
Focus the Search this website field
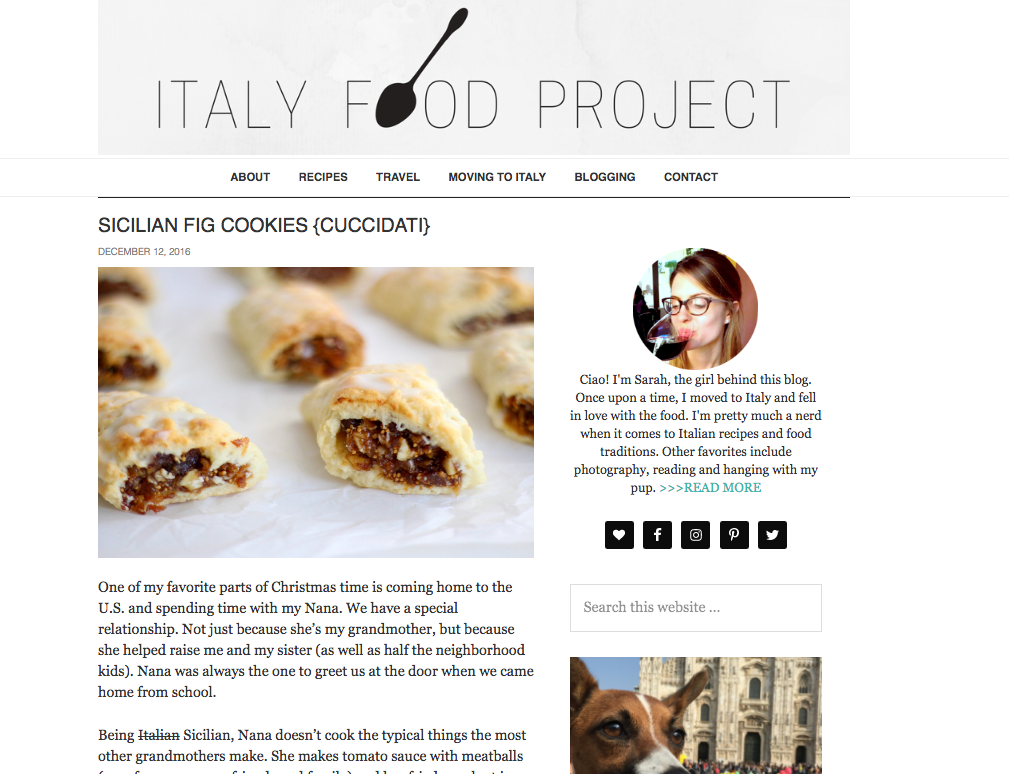(696, 607)
